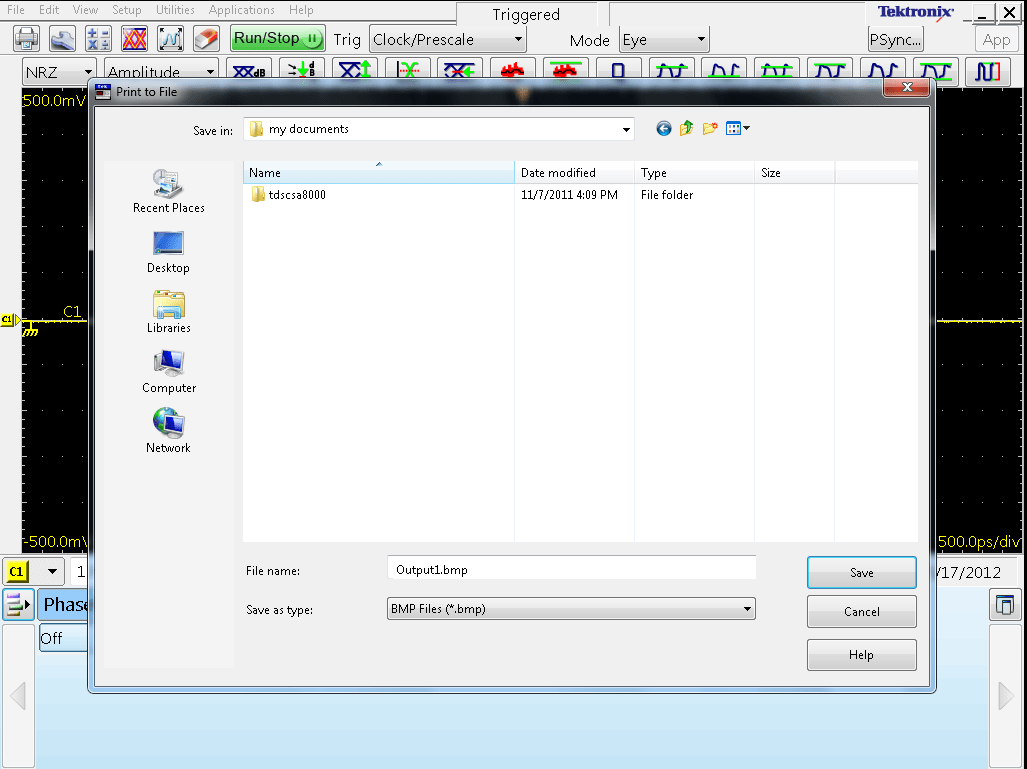Toggle the C1 channel button
1027x769 pixels.
pos(20,571)
